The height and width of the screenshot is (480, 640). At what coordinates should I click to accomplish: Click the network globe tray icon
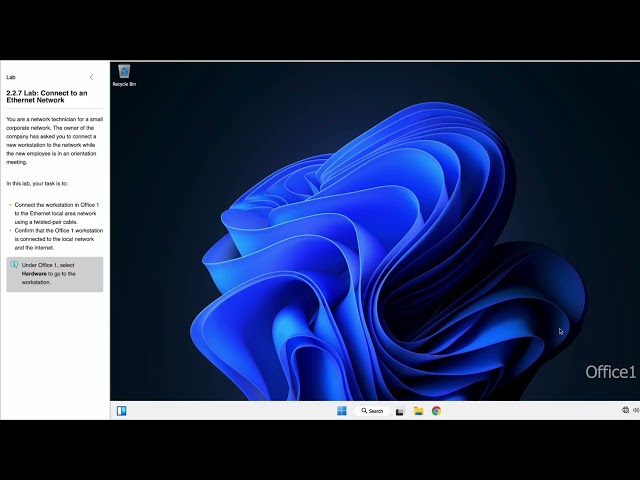click(625, 410)
